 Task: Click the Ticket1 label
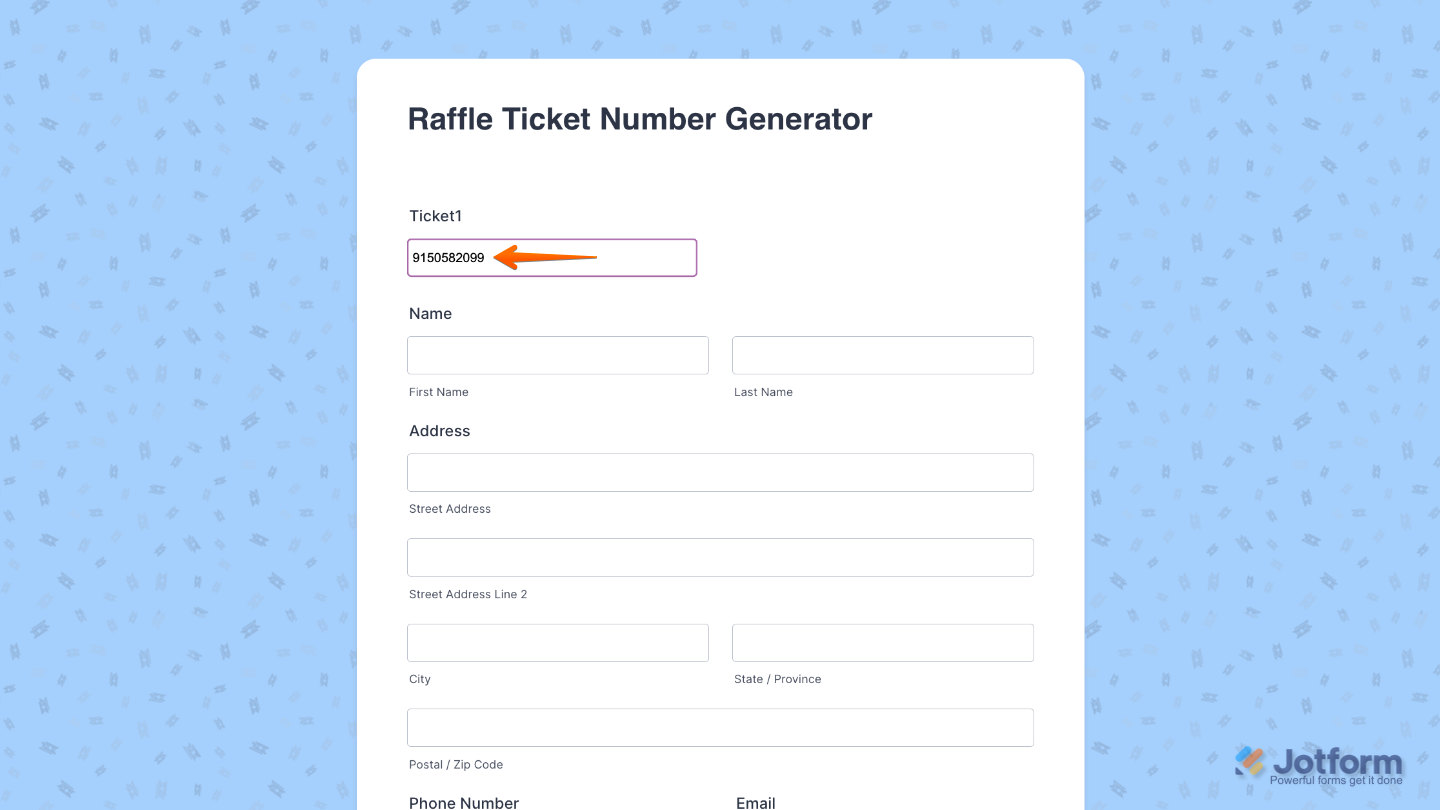[x=435, y=216]
